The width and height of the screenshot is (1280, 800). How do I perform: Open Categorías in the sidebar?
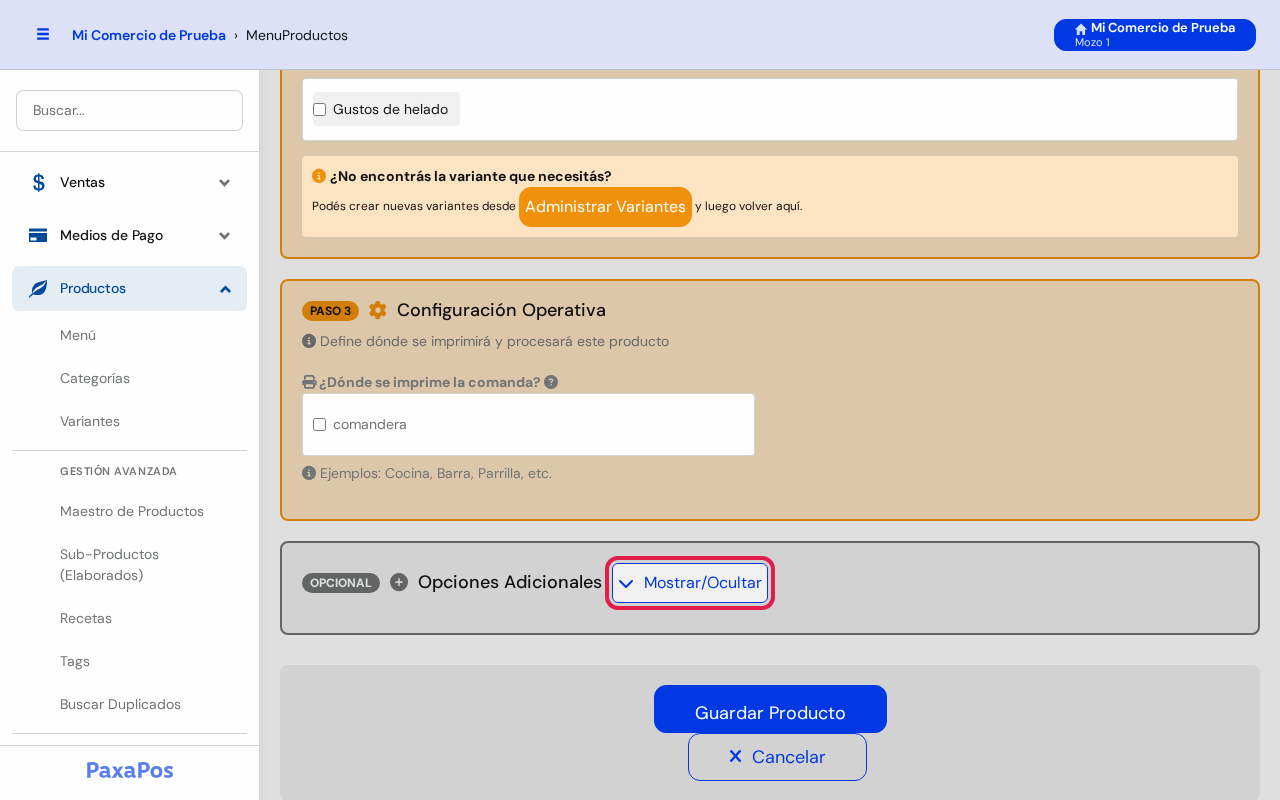[95, 378]
